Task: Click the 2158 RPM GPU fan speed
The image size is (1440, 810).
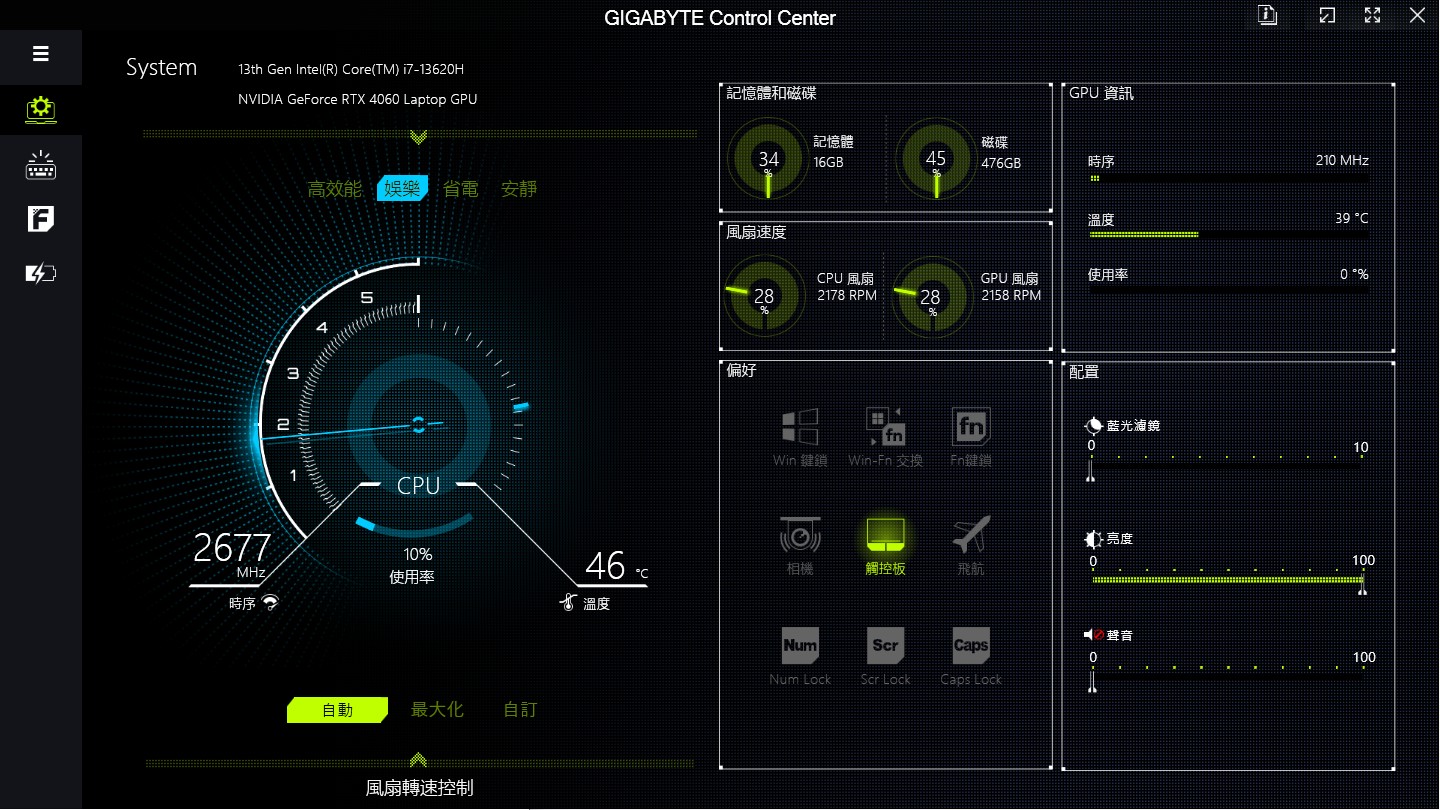Action: [x=1011, y=295]
